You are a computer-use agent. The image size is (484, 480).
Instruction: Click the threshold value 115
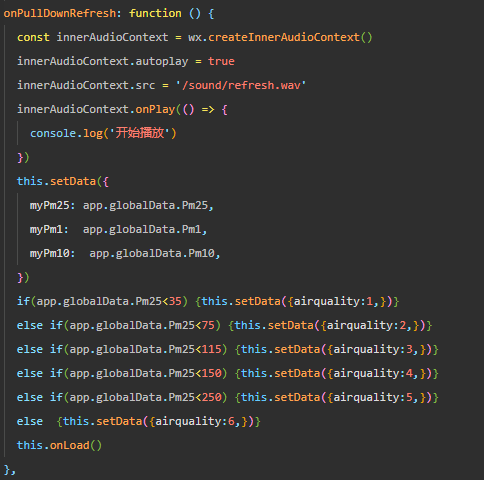point(211,349)
